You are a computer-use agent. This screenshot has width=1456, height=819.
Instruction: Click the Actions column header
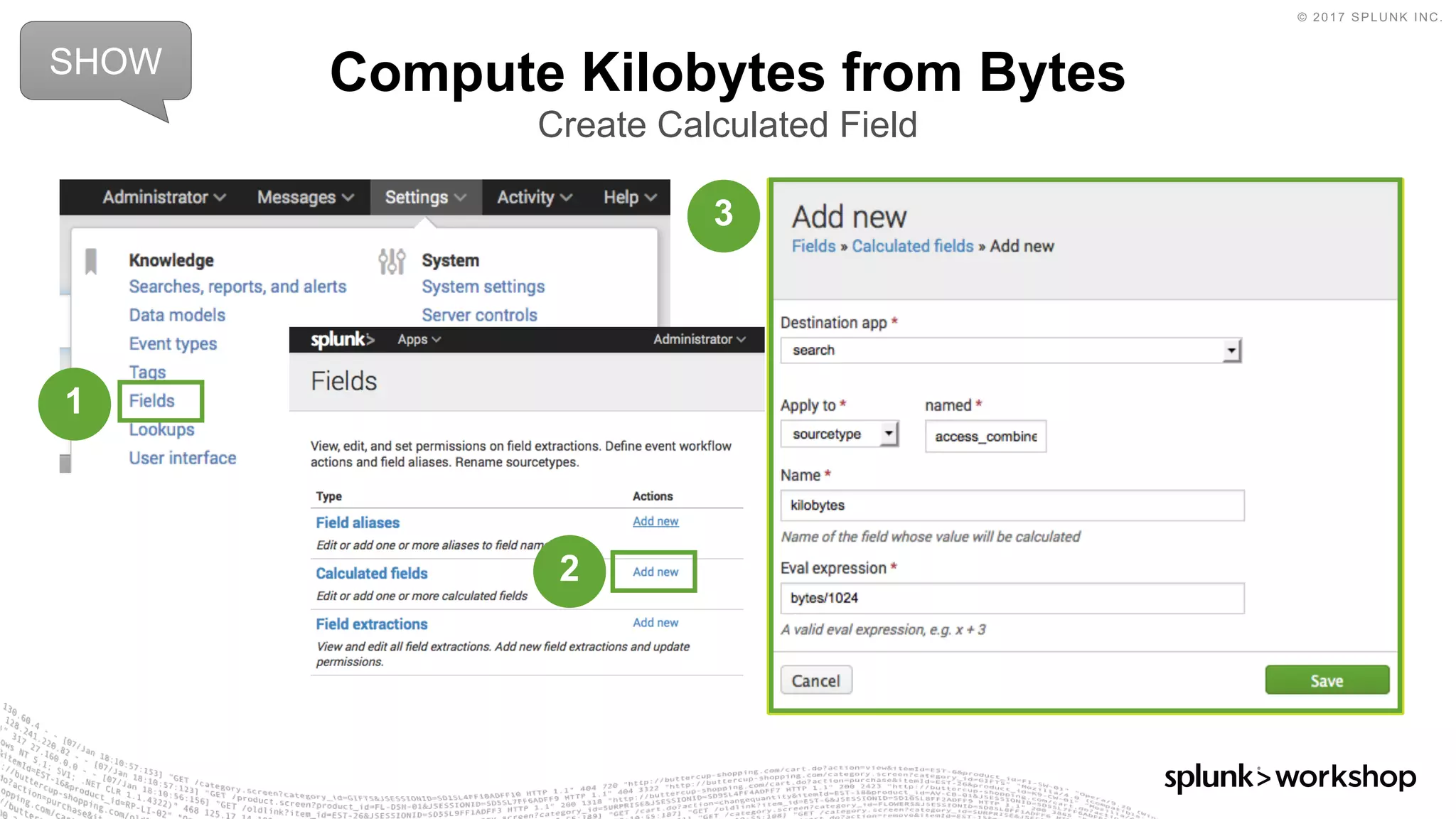[x=653, y=496]
